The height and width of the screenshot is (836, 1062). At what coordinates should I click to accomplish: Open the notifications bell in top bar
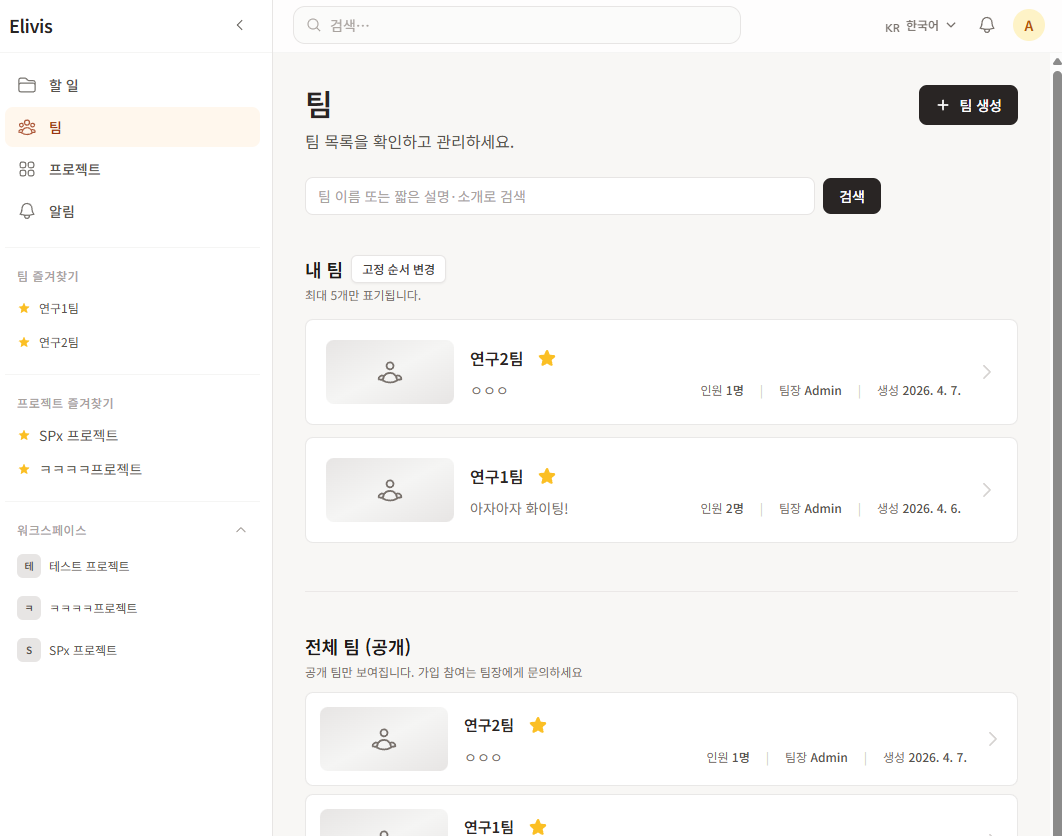[986, 26]
